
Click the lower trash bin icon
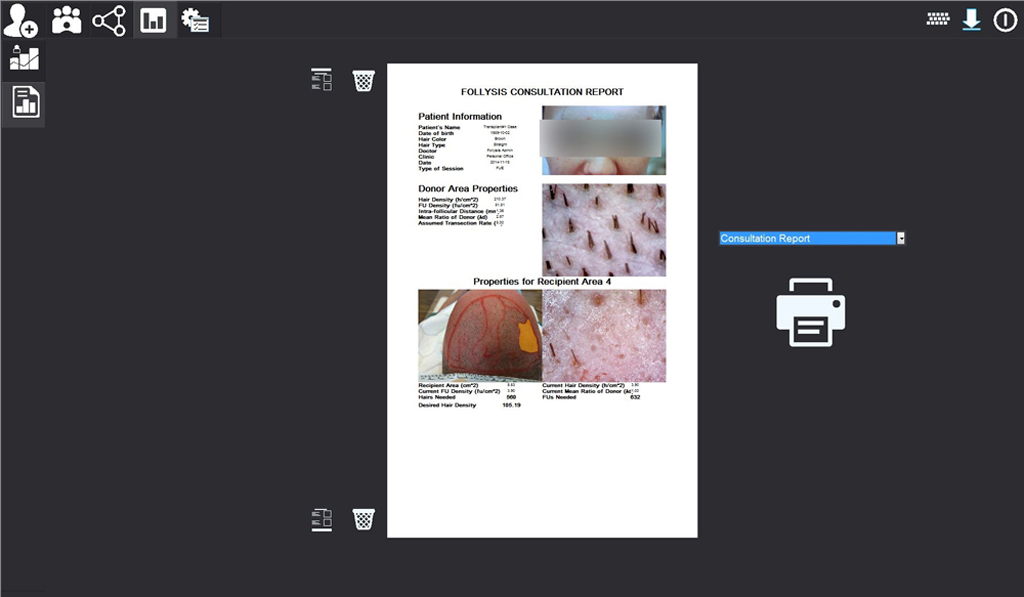(x=364, y=519)
